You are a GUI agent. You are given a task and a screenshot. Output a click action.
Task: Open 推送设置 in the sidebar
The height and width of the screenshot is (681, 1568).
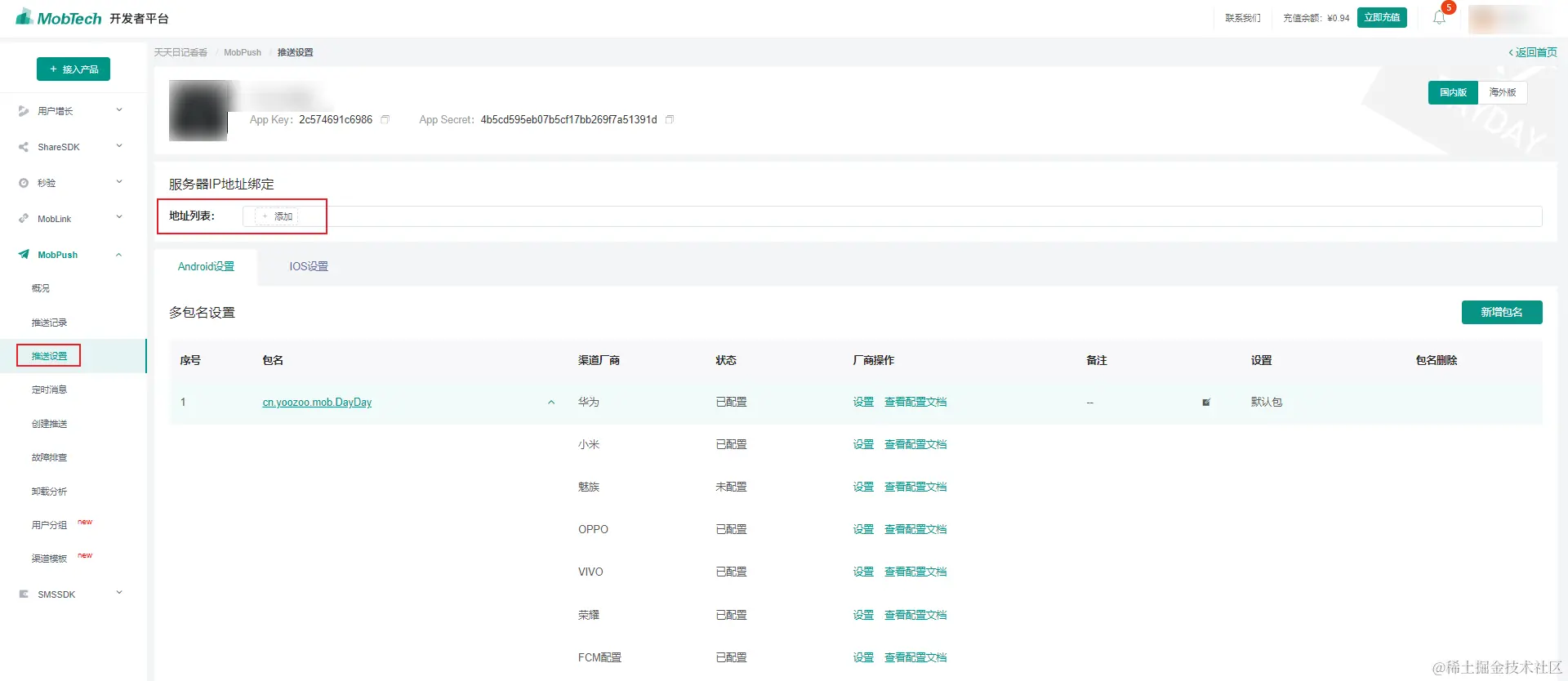49,356
